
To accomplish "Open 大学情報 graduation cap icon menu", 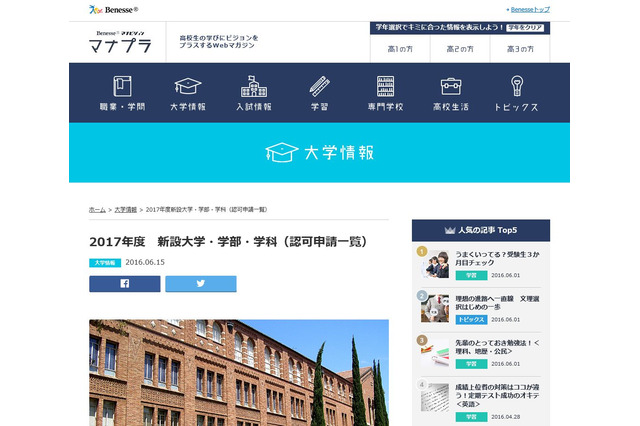I will click(x=188, y=86).
